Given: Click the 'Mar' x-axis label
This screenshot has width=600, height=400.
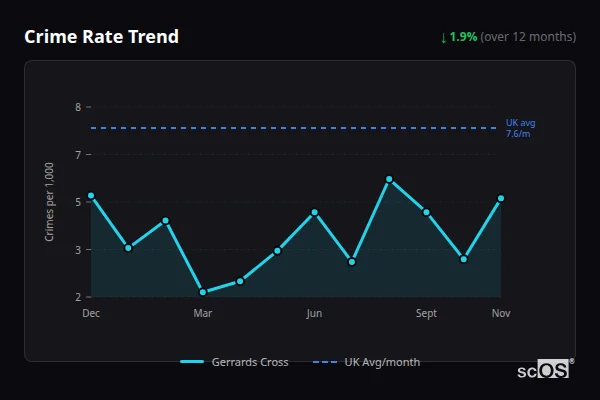Looking at the screenshot, I should 203,313.
